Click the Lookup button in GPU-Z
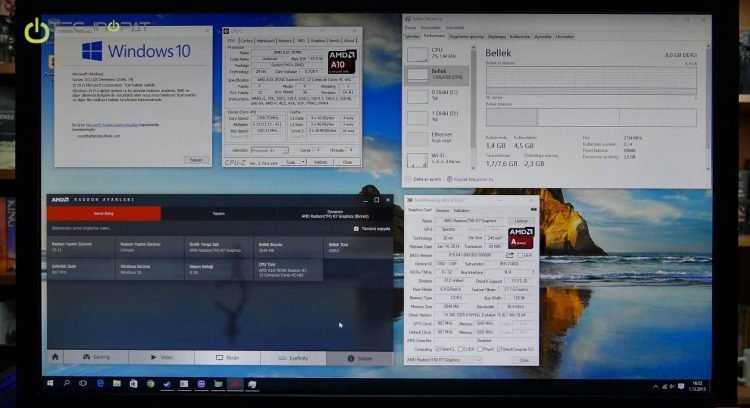The width and height of the screenshot is (750, 408). coord(521,221)
